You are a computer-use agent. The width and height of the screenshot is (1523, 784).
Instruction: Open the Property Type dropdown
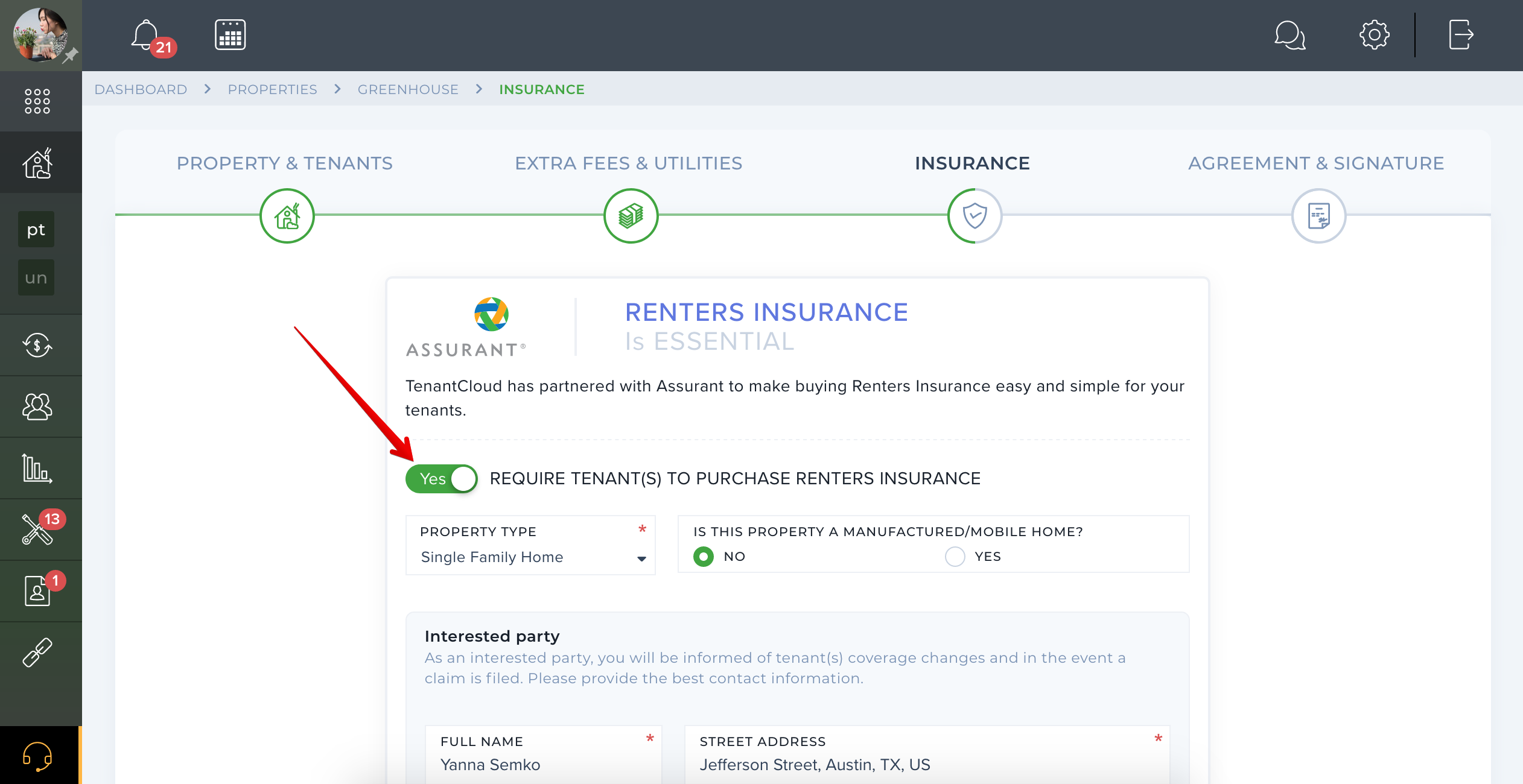(x=531, y=545)
